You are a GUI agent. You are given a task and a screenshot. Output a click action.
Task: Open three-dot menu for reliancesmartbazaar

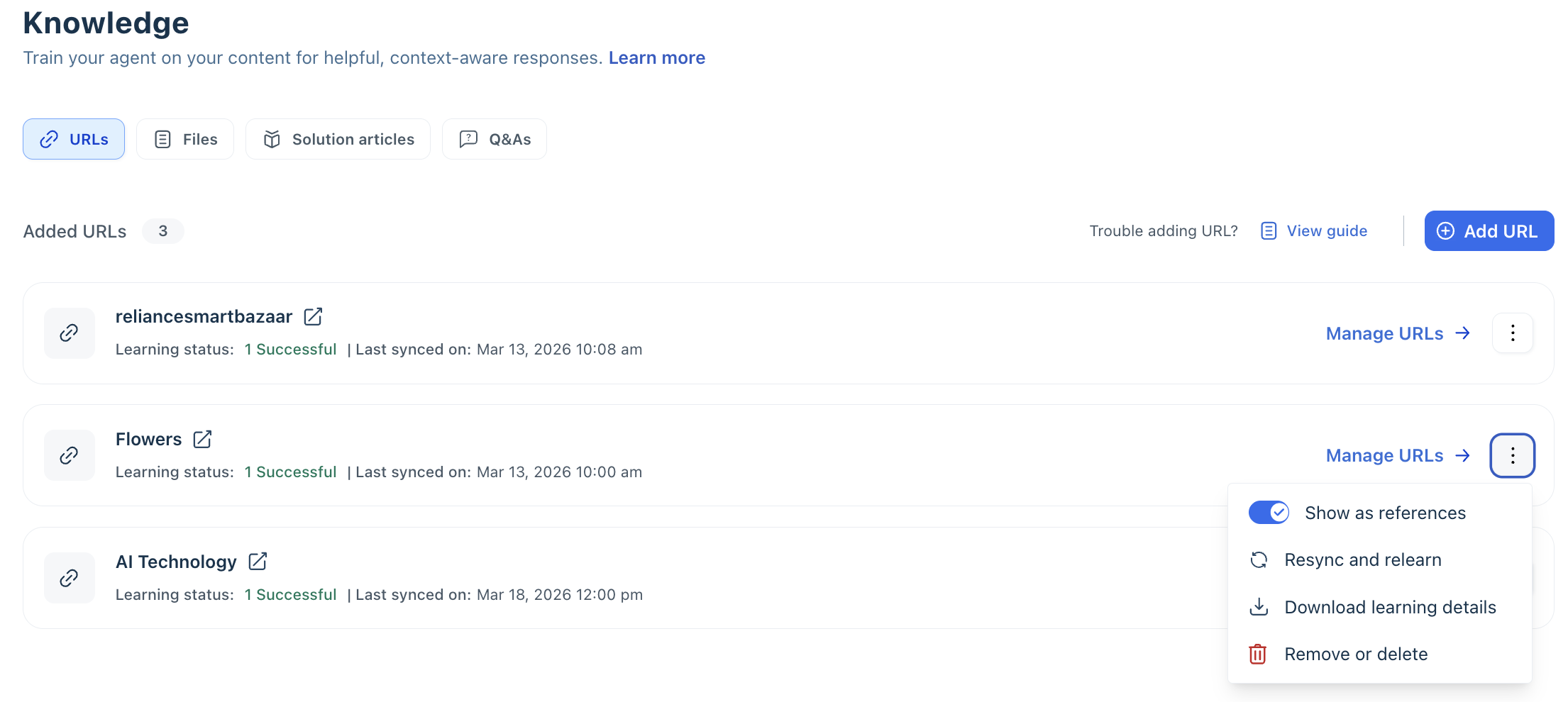1513,333
